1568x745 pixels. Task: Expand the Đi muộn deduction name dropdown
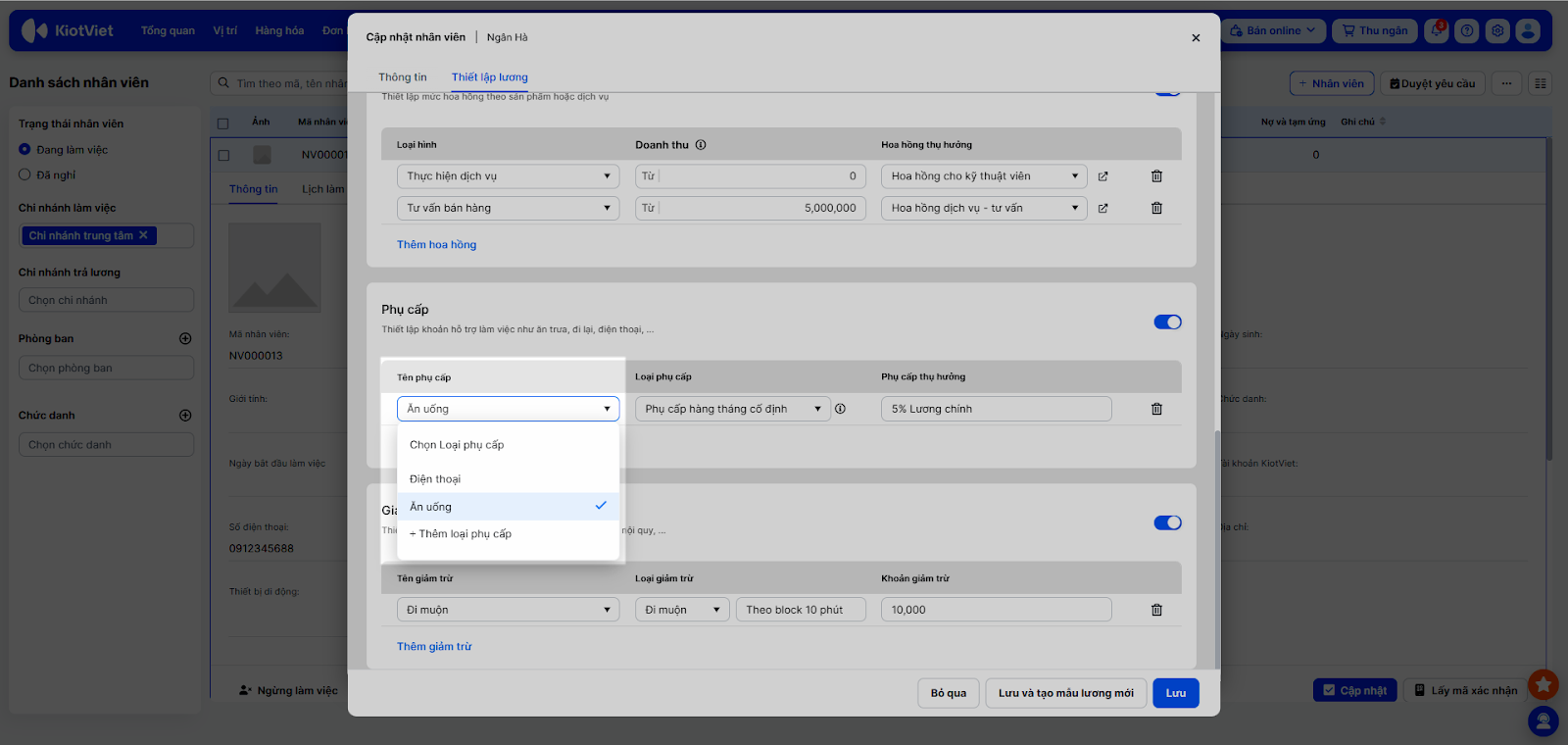[508, 610]
